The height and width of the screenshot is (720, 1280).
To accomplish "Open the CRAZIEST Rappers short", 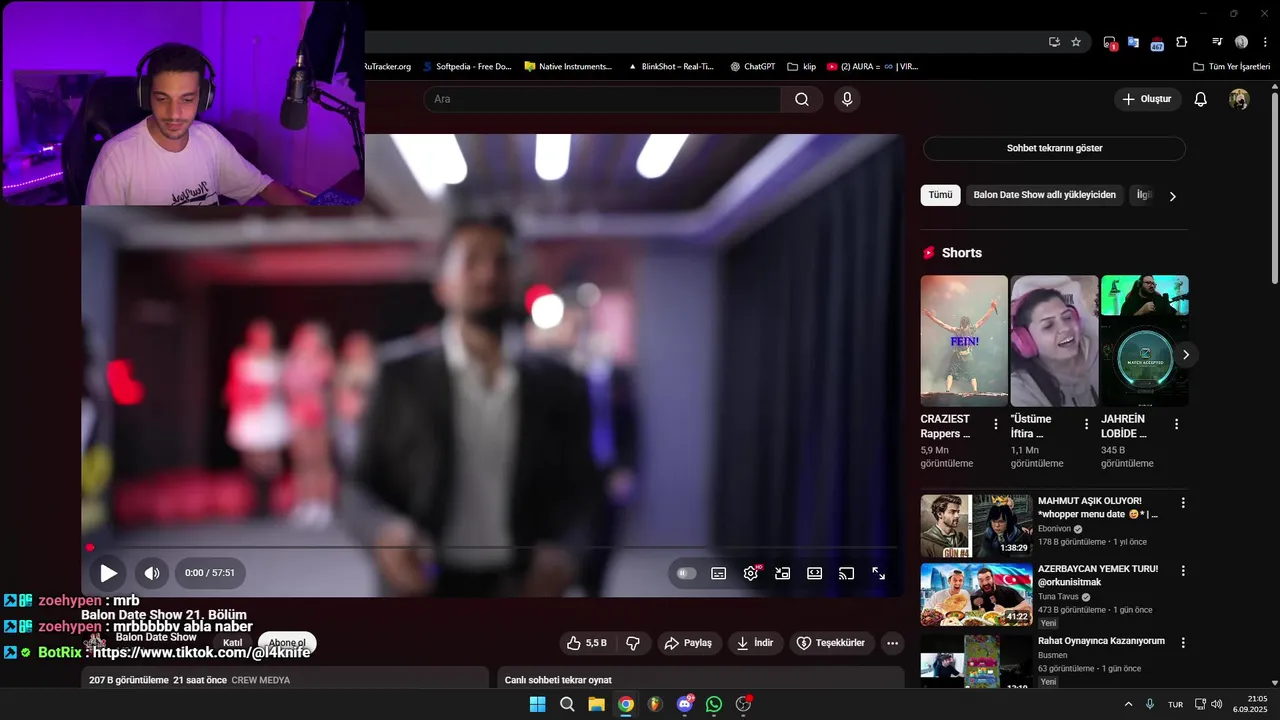I will pyautogui.click(x=964, y=340).
